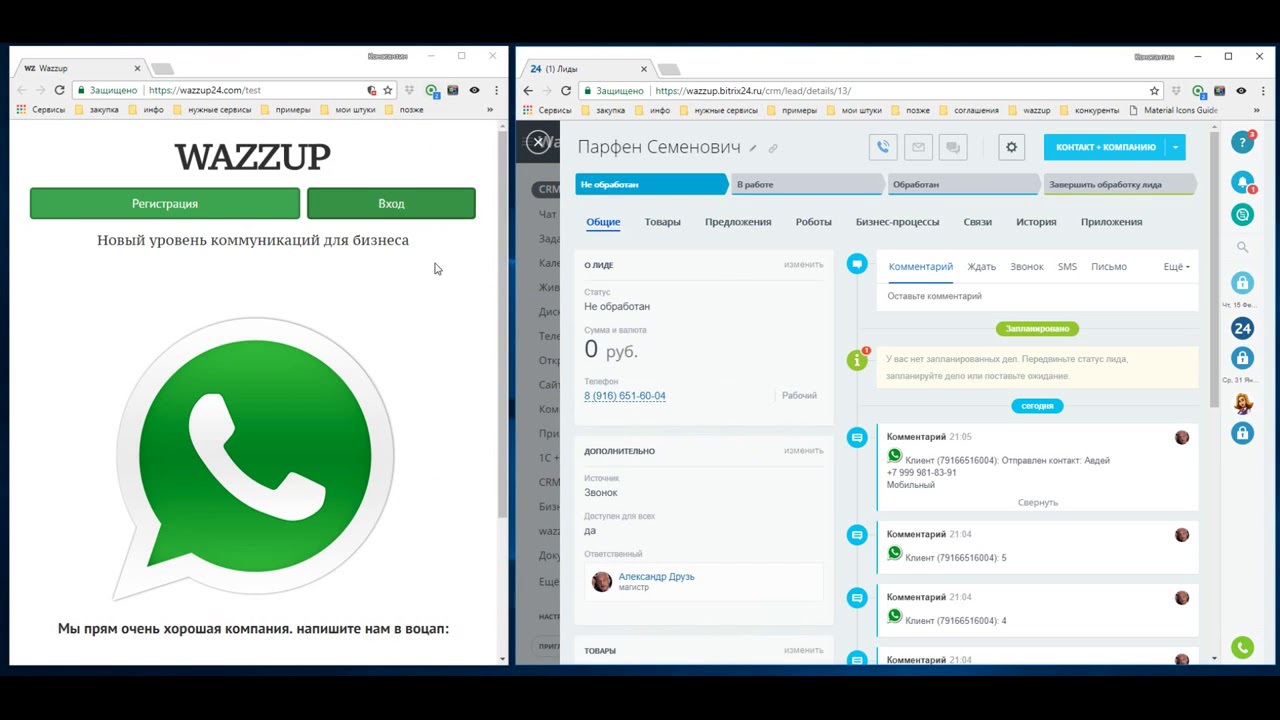Click phone number 8 (916) 651-60-04
Viewport: 1280px width, 720px height.
(625, 396)
